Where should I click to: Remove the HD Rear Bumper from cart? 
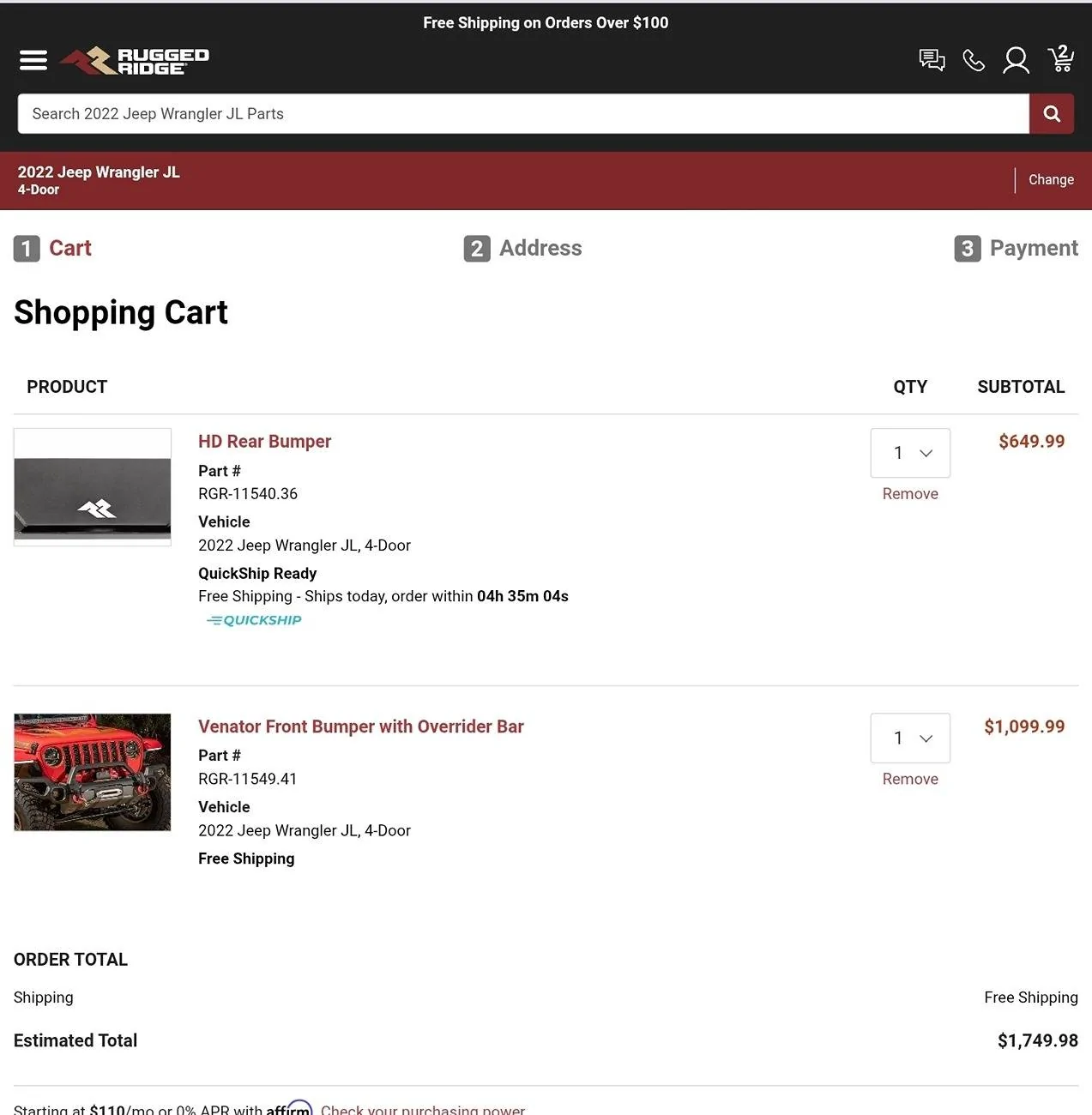[910, 494]
